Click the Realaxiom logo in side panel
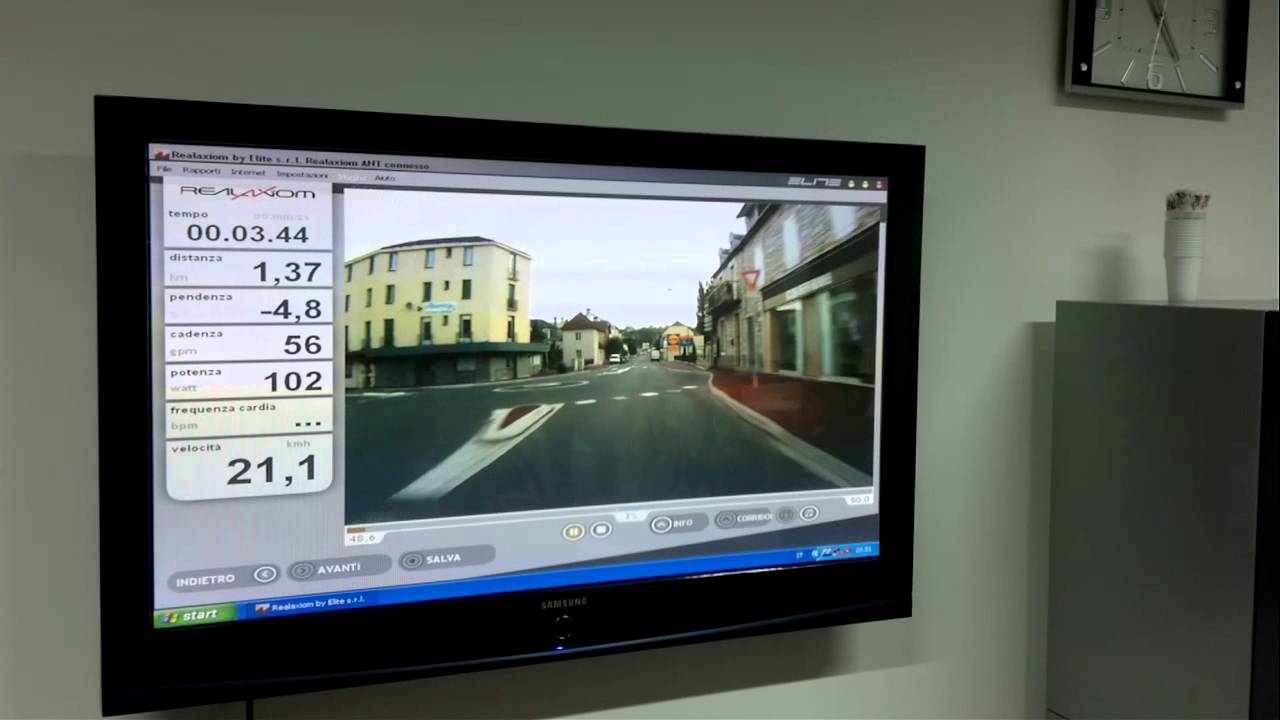Viewport: 1280px width, 720px height. (248, 192)
